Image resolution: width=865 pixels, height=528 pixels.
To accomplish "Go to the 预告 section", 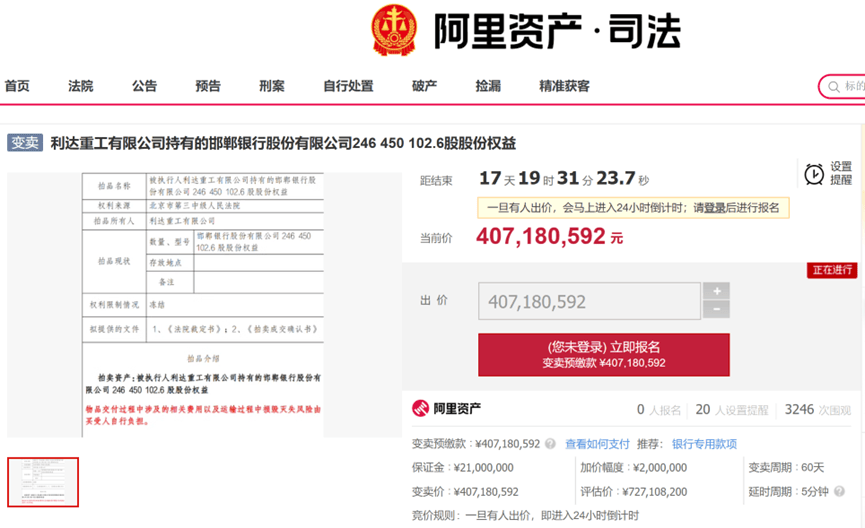I will [x=208, y=86].
